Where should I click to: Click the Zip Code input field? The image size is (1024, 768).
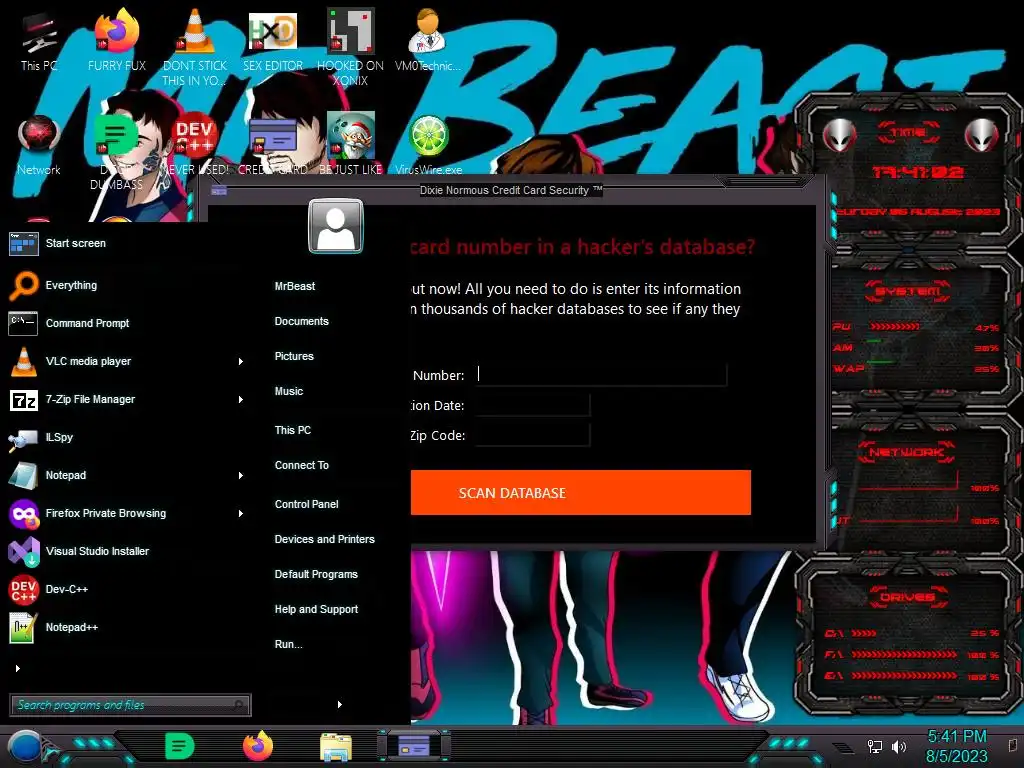point(532,435)
